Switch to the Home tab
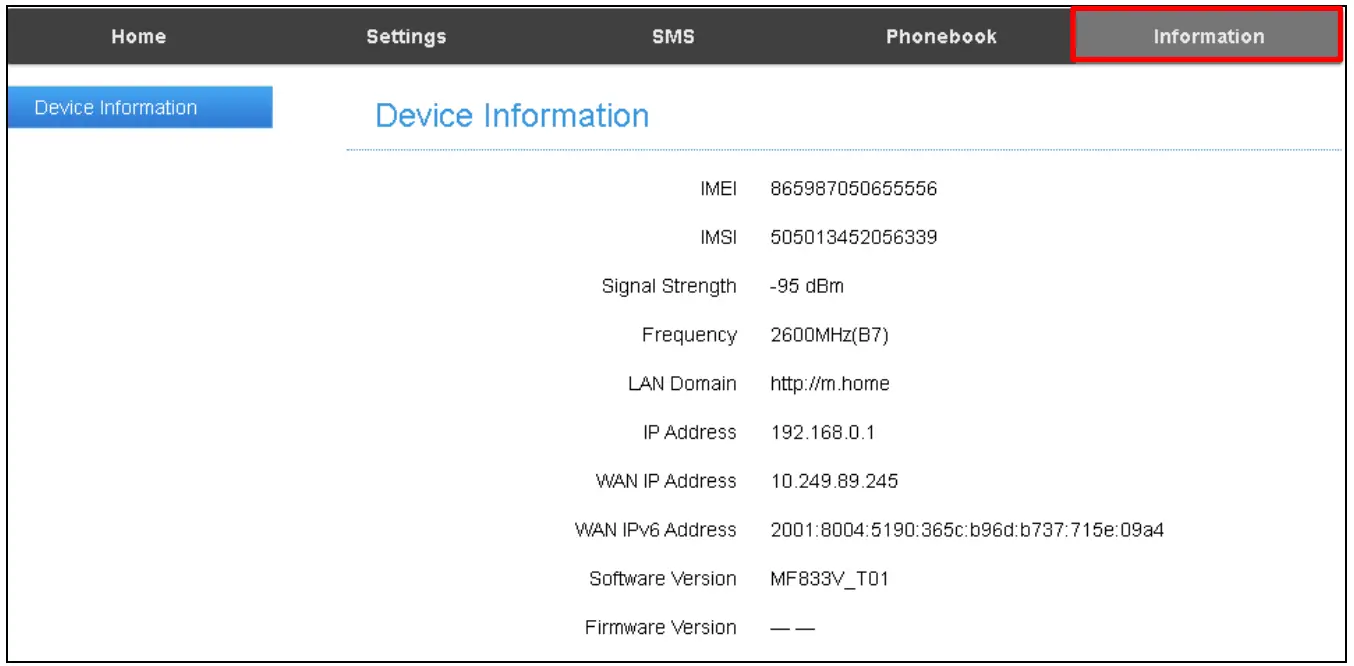Image resolution: width=1354 pixels, height=666 pixels. pyautogui.click(x=137, y=36)
